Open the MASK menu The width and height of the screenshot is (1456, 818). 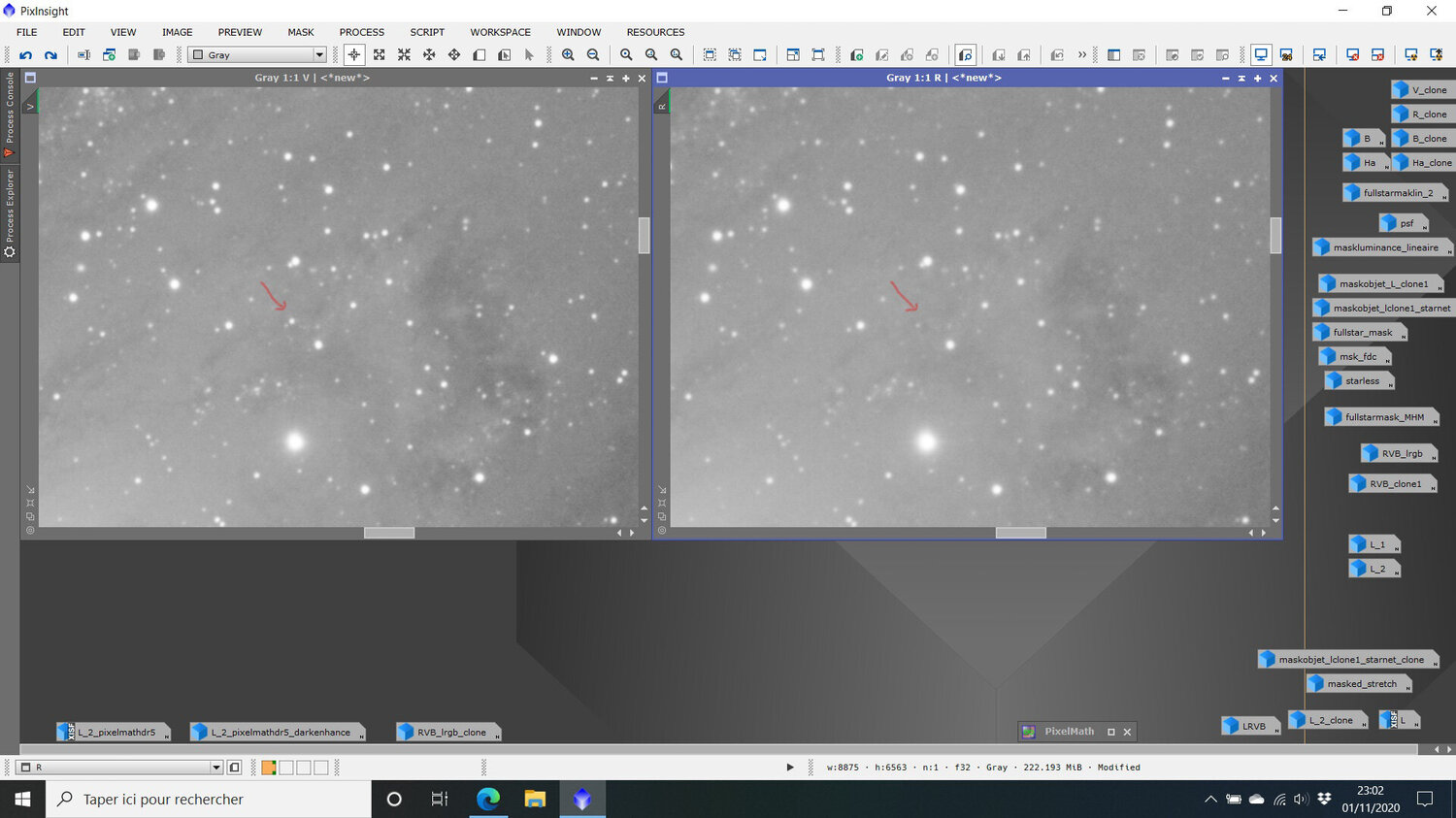[301, 32]
